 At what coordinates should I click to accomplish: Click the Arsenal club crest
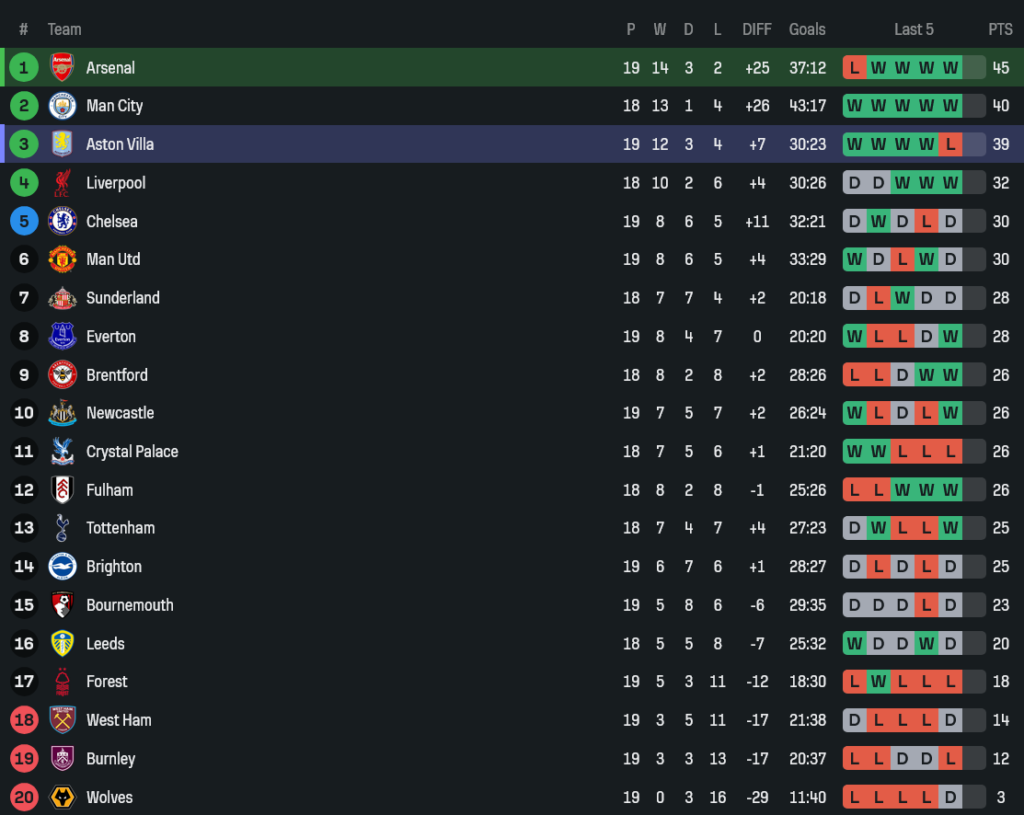62,68
